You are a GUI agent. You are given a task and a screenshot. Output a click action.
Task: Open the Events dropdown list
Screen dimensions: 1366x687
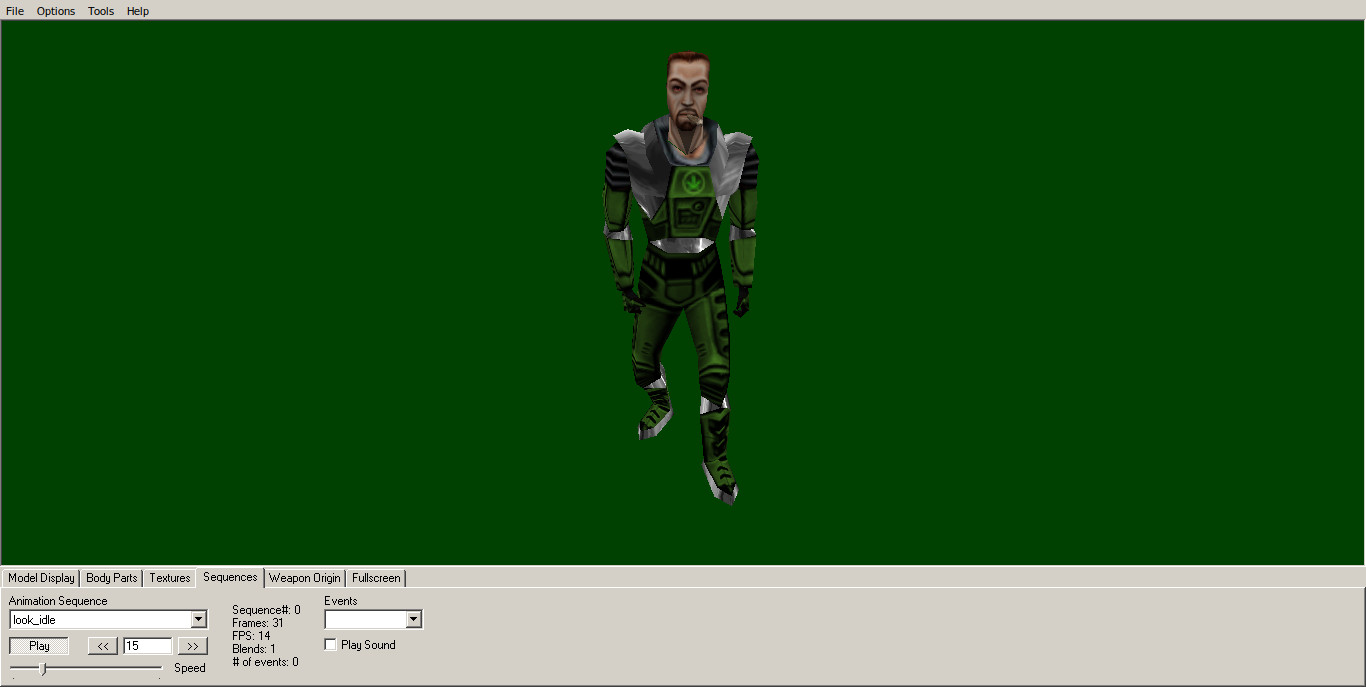[x=414, y=619]
